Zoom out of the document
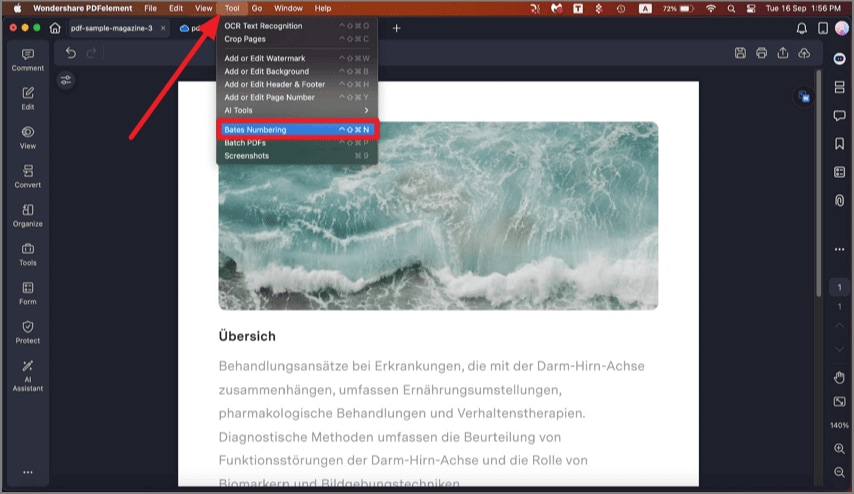The width and height of the screenshot is (854, 494). (839, 472)
